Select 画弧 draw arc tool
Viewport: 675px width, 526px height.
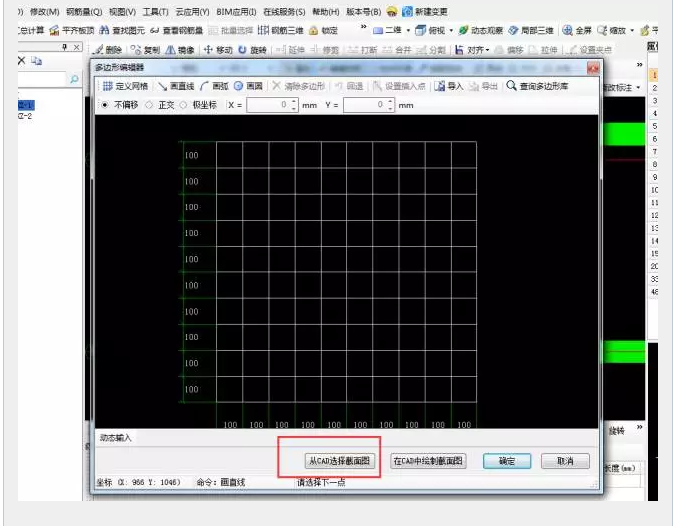pos(214,86)
